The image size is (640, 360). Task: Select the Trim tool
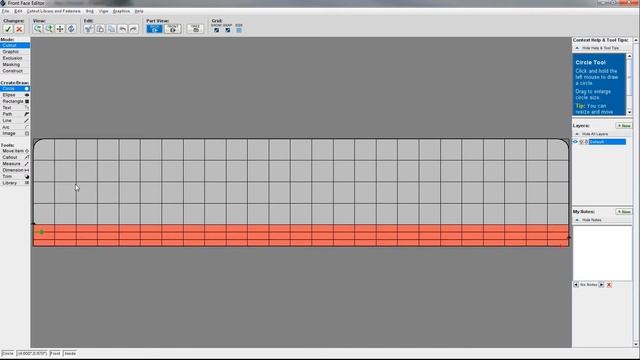coord(15,177)
